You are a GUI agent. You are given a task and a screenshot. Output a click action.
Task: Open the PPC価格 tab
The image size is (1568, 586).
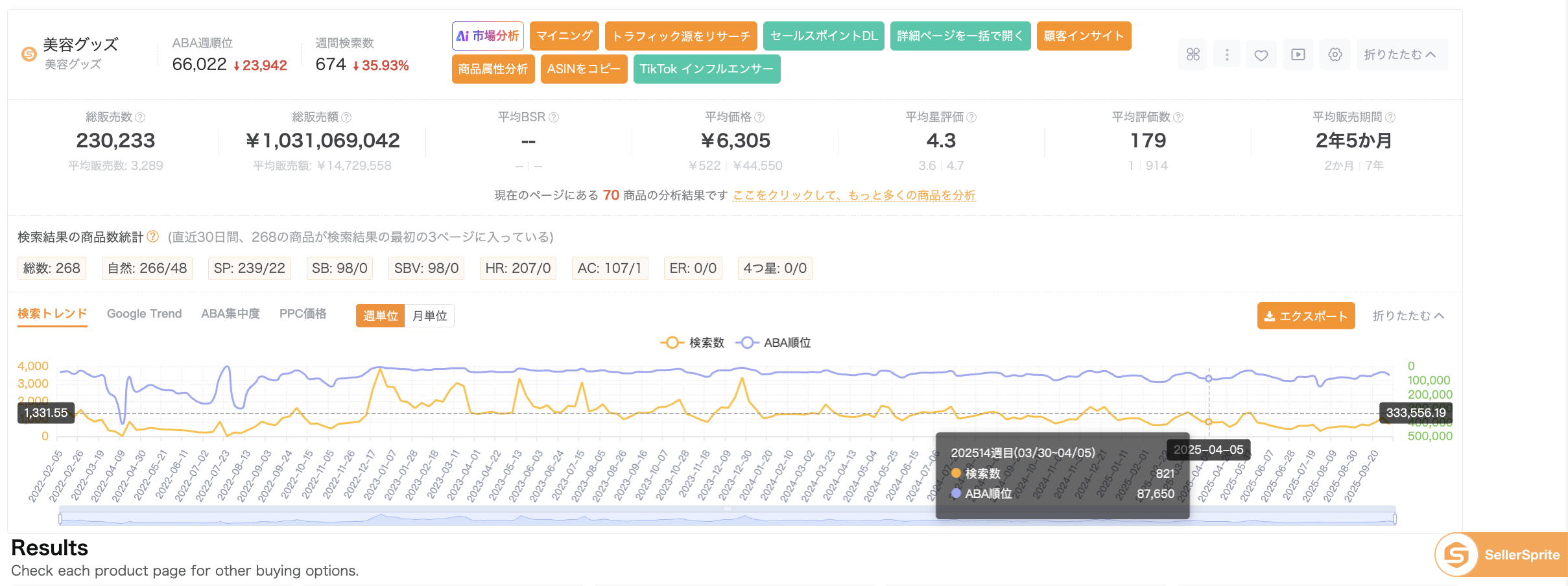coord(303,314)
